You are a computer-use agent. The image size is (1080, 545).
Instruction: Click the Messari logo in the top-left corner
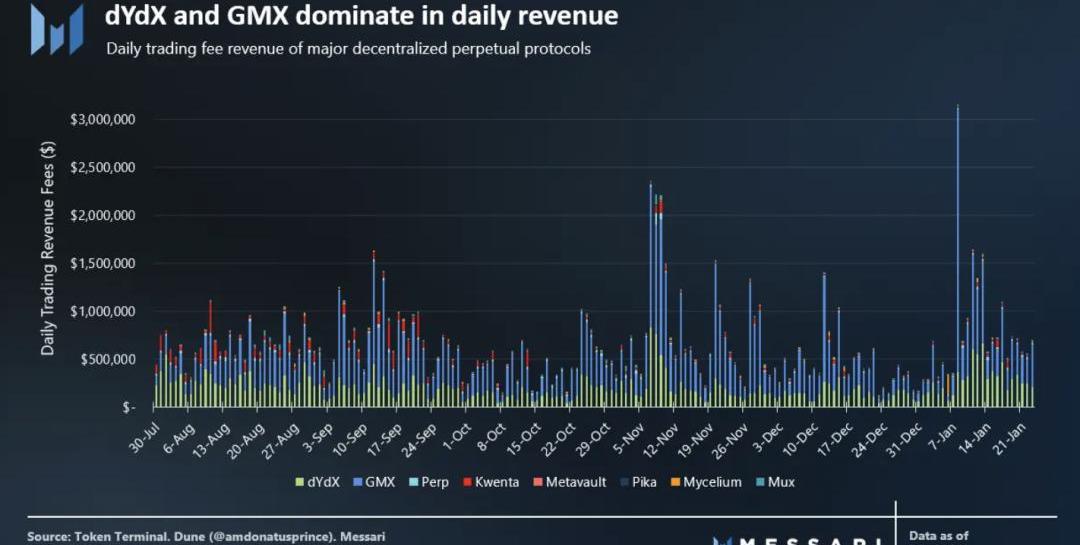click(56, 28)
